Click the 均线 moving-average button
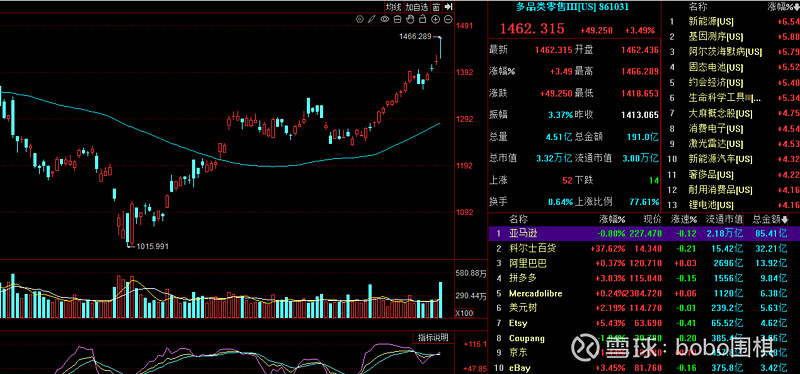Viewport: 800px width, 374px height. point(393,7)
